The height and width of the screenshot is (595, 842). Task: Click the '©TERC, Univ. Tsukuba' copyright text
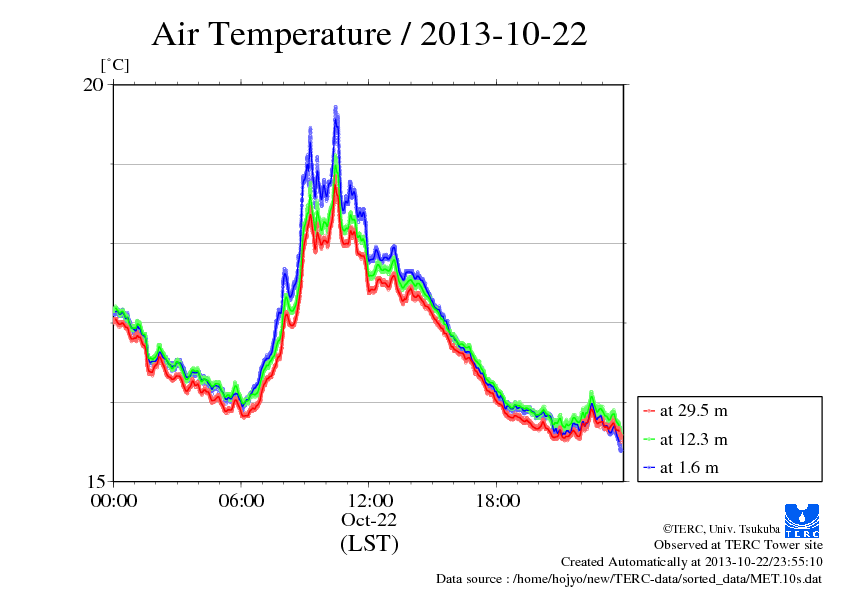(721, 529)
